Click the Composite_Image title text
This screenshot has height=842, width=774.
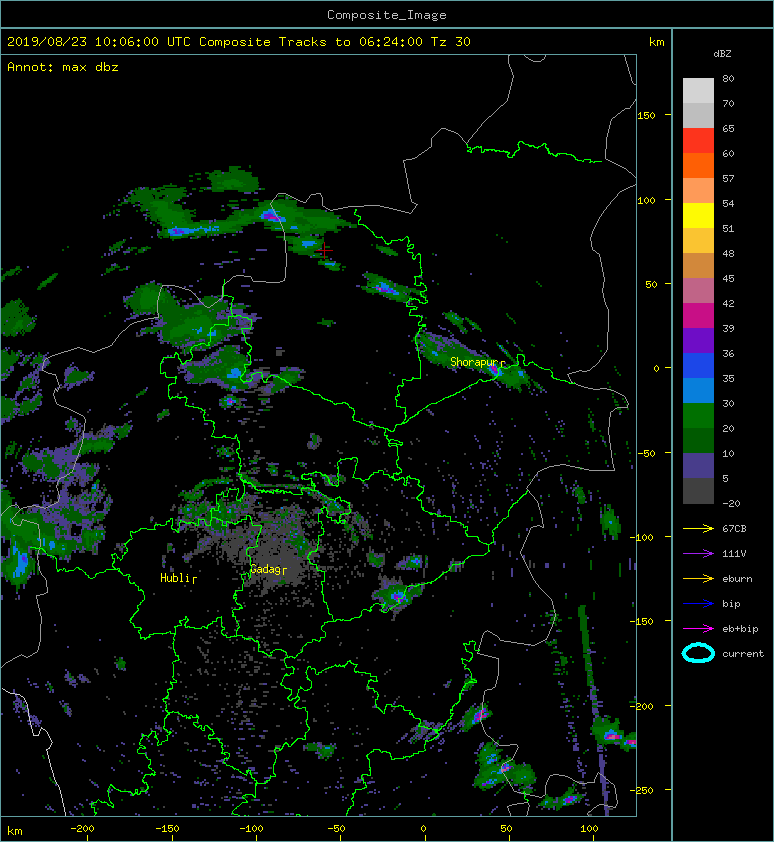[387, 15]
